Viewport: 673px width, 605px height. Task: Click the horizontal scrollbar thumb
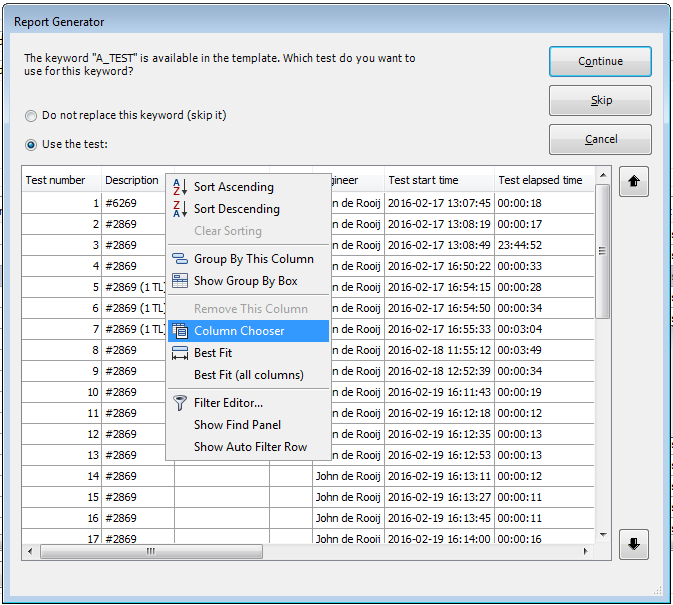pyautogui.click(x=151, y=551)
